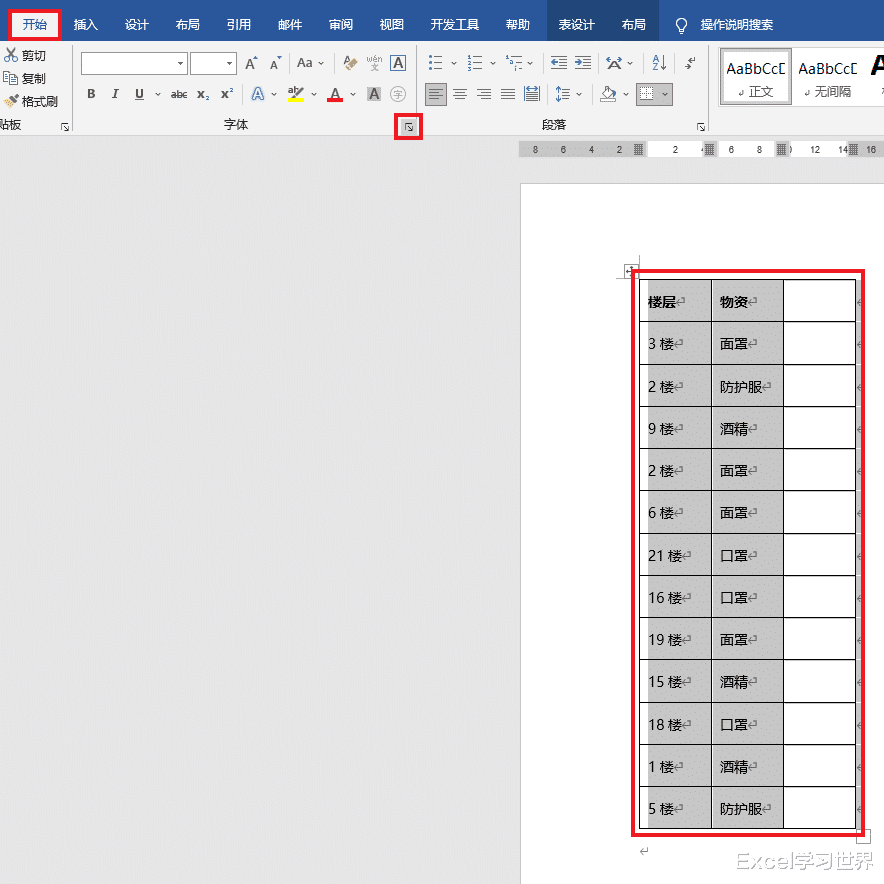Click the table move handle
Screen dimensions: 884x884
point(630,271)
